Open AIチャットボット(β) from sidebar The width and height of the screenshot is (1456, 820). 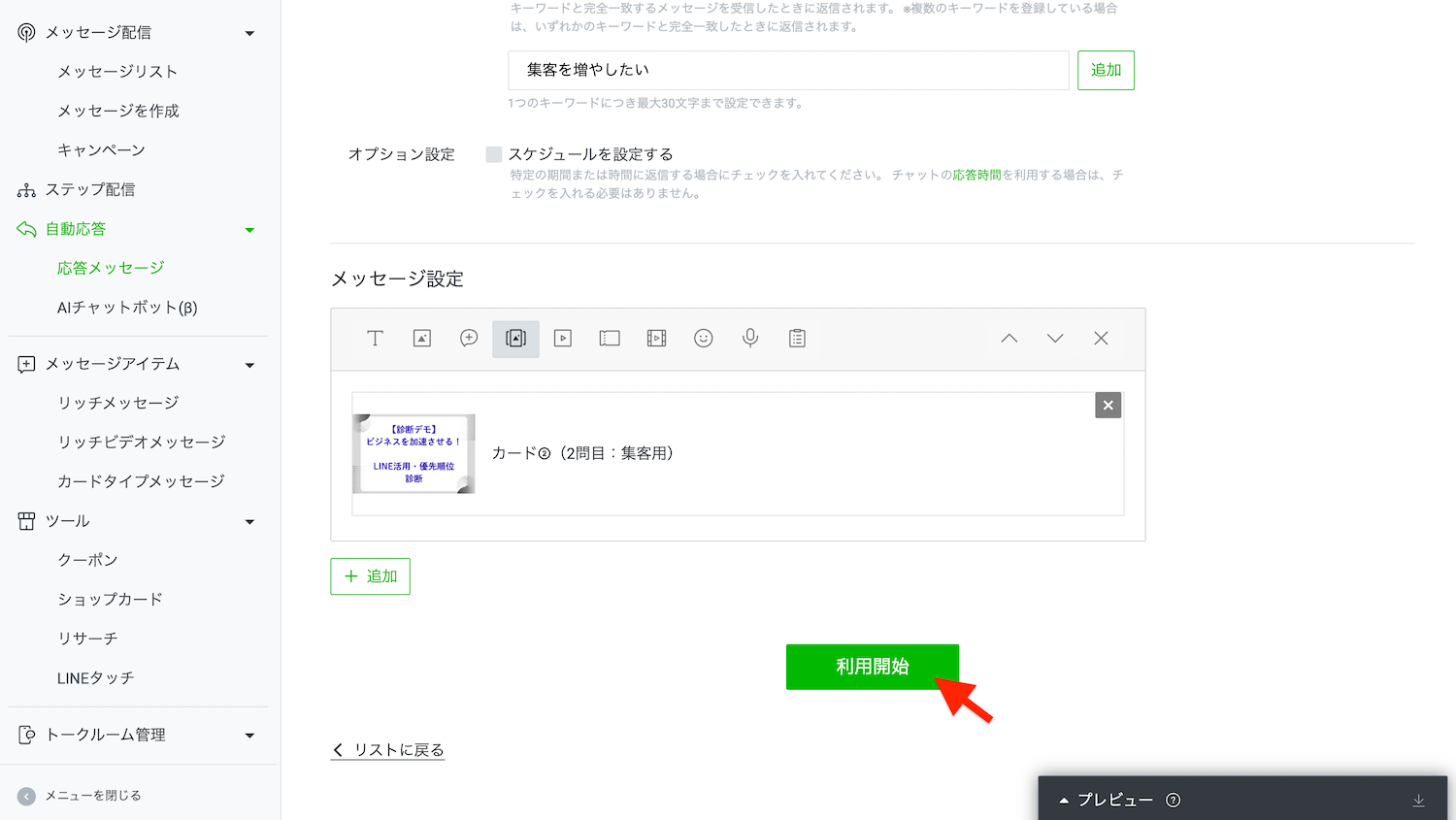(127, 308)
